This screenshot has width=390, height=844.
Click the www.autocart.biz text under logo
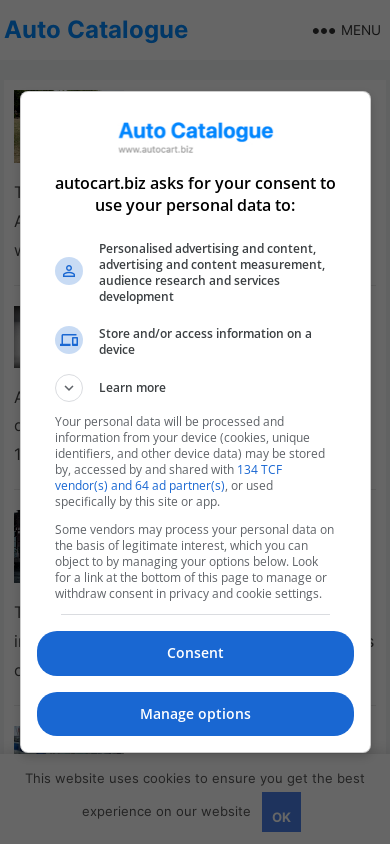(155, 149)
